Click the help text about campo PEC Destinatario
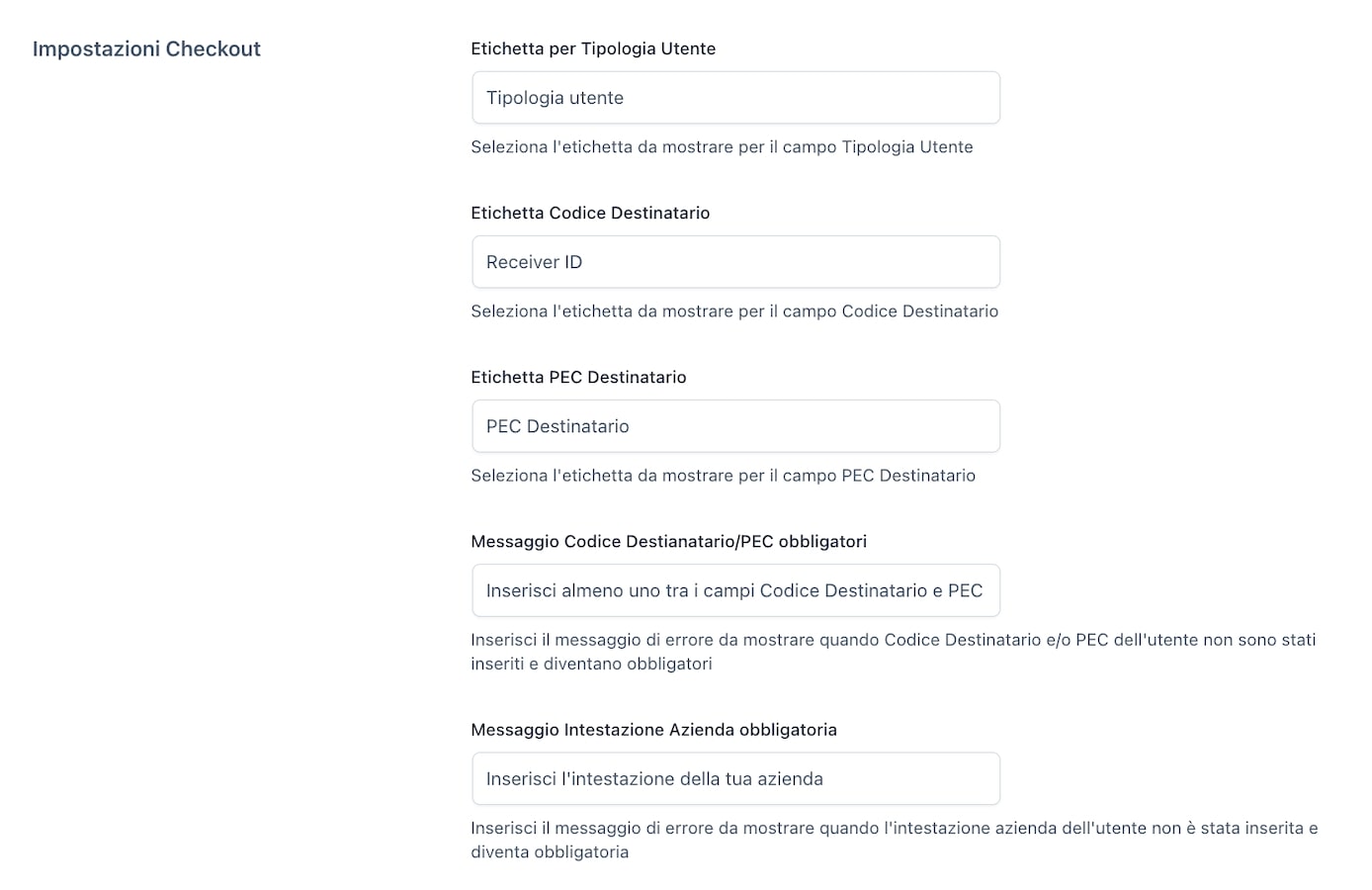The image size is (1372, 890). pyautogui.click(x=723, y=475)
